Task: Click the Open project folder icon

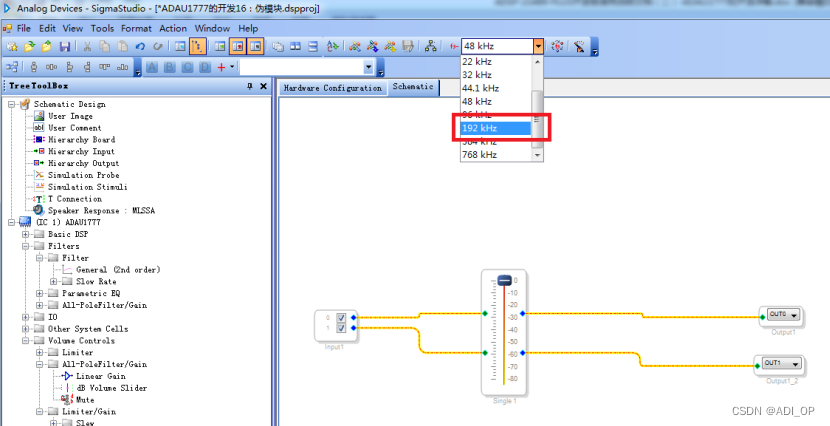Action: click(29, 47)
